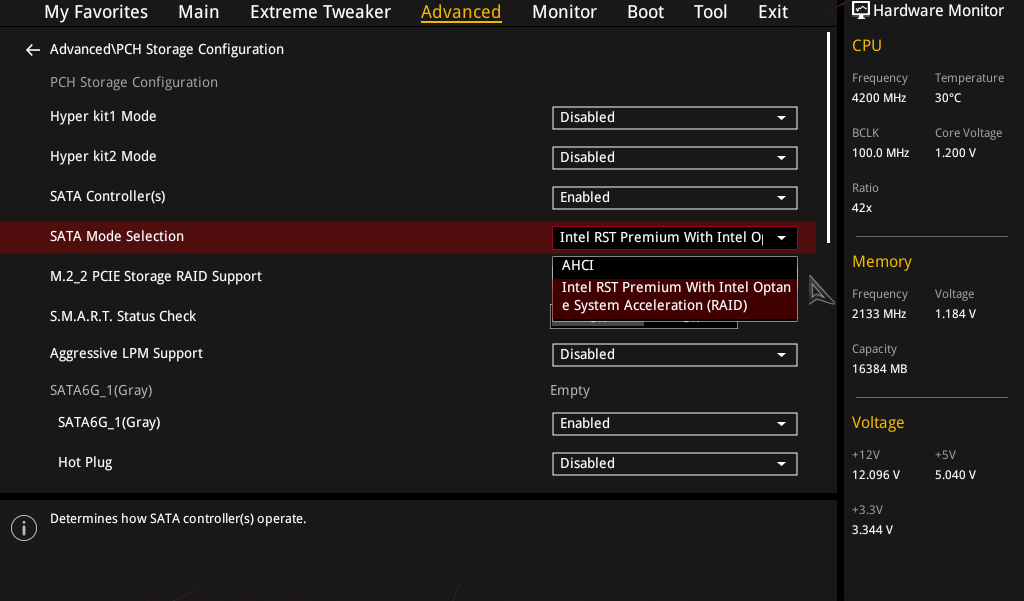The width and height of the screenshot is (1024, 601).
Task: Switch to the Main tab
Action: tap(199, 12)
